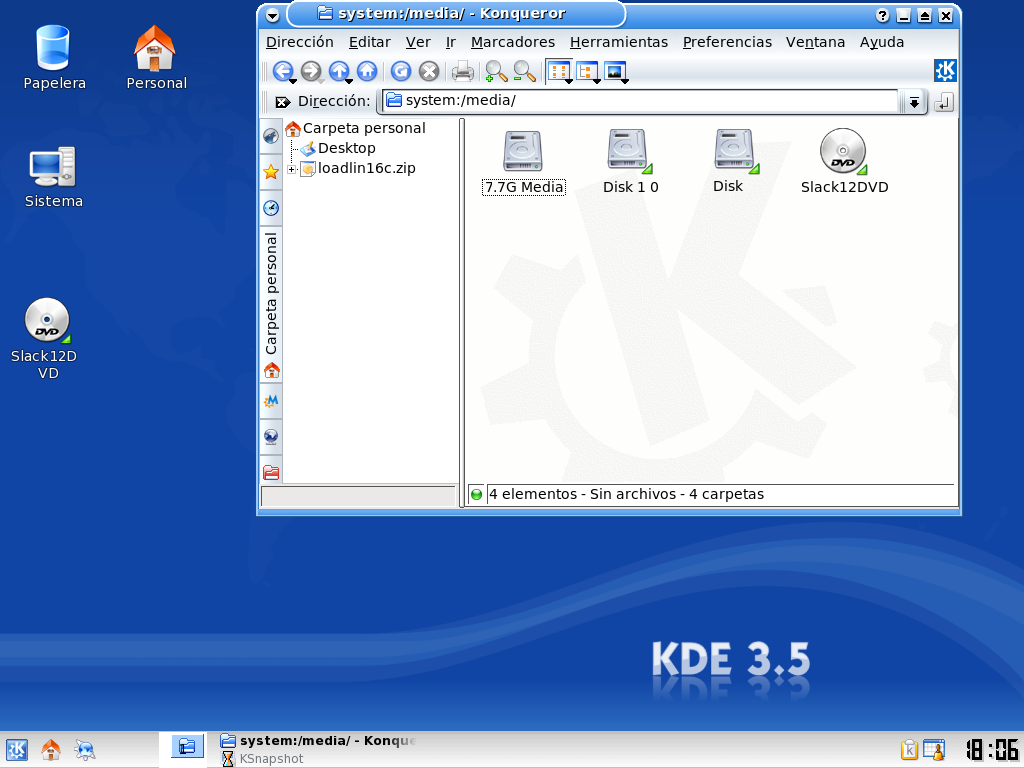This screenshot has height=768, width=1024.
Task: Click the Konqueror taskbar entry
Action: pos(318,741)
